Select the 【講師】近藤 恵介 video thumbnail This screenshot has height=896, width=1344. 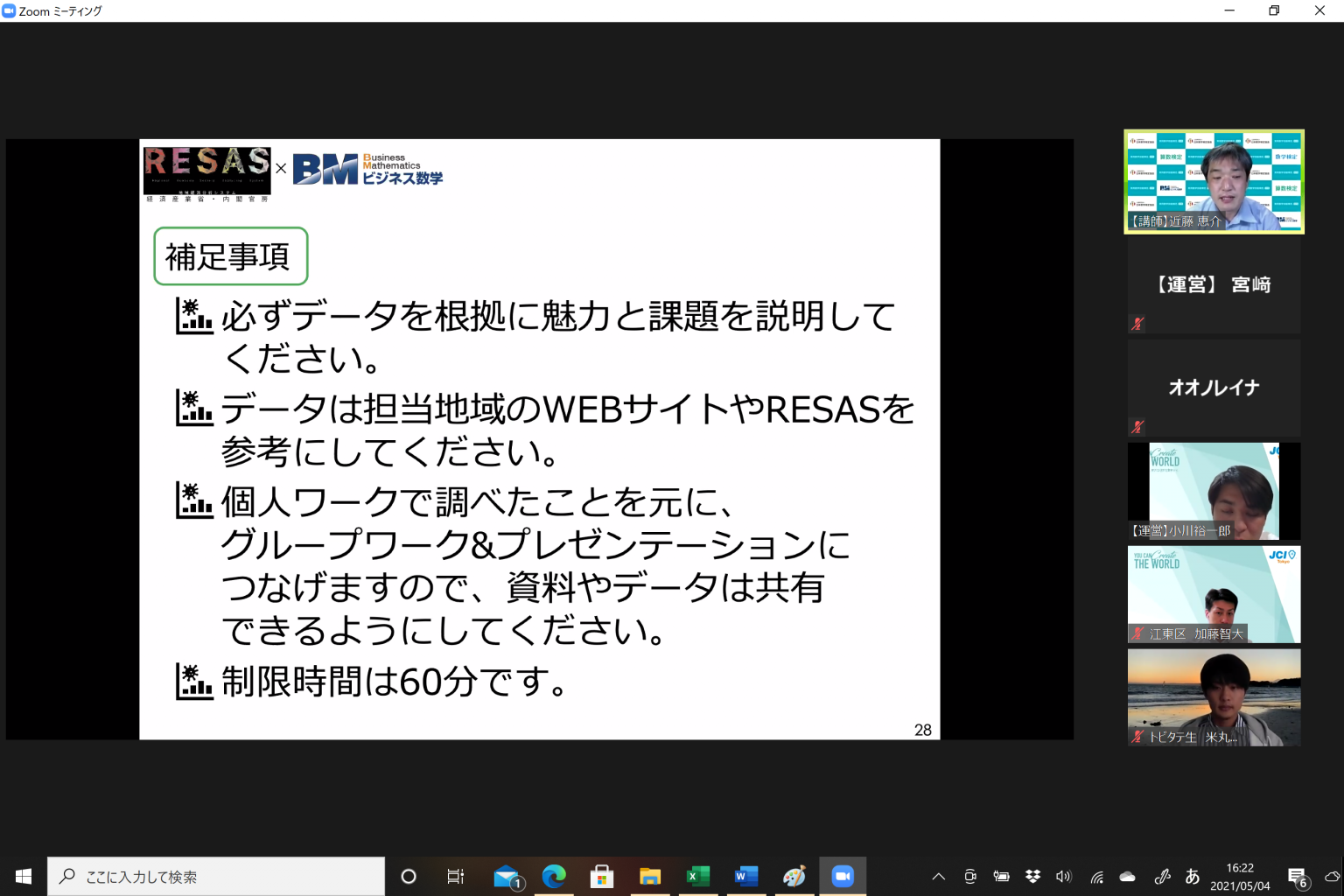pyautogui.click(x=1214, y=181)
